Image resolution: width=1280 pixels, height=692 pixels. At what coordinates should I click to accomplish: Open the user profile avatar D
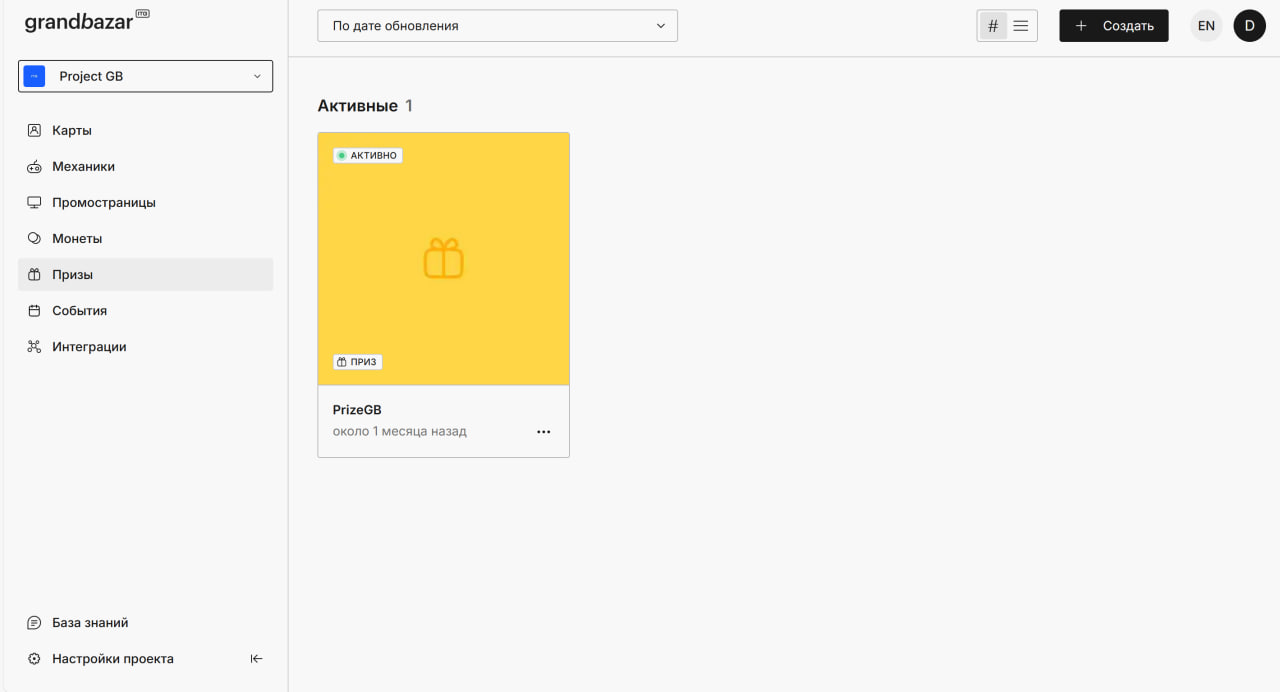[x=1249, y=26]
